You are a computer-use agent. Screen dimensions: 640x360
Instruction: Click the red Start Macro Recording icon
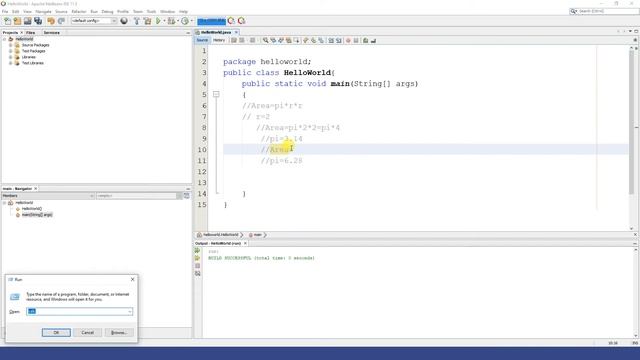click(x=348, y=40)
